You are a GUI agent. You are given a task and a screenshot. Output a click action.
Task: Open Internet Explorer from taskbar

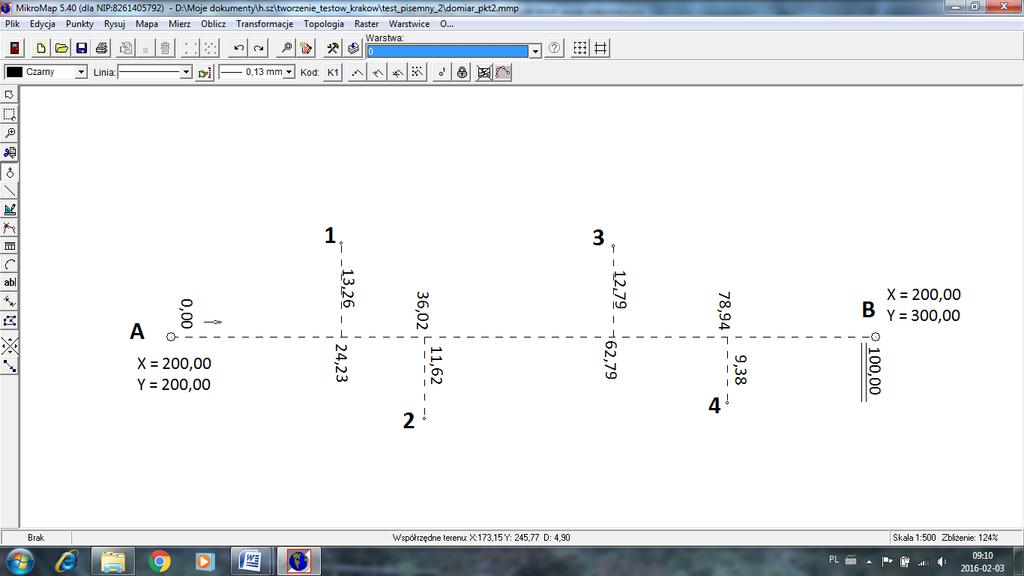67,562
